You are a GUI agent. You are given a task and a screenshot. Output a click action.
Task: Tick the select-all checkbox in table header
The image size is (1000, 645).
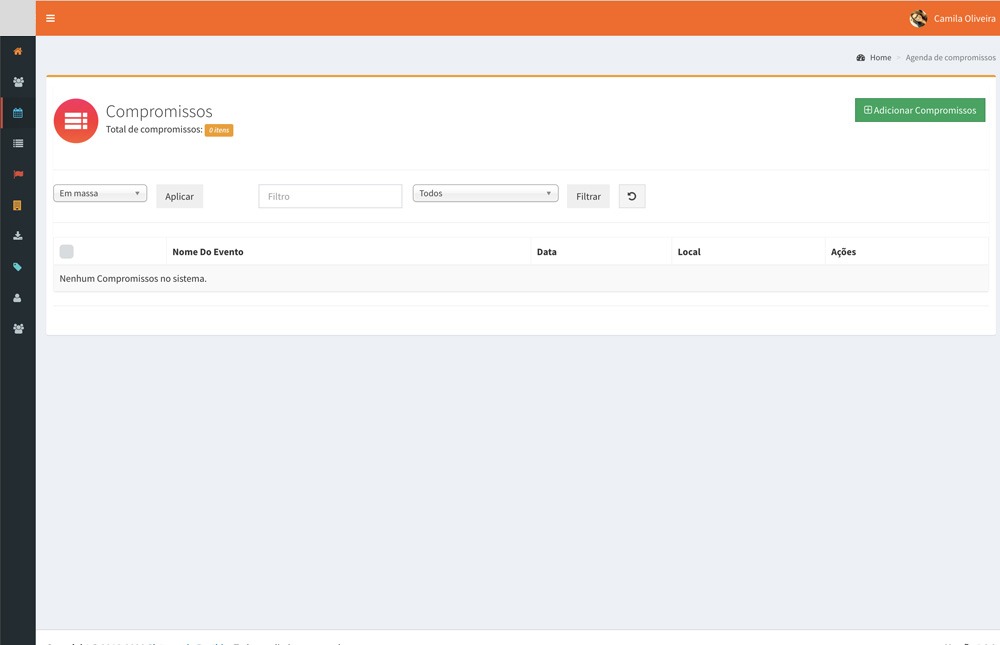66,251
